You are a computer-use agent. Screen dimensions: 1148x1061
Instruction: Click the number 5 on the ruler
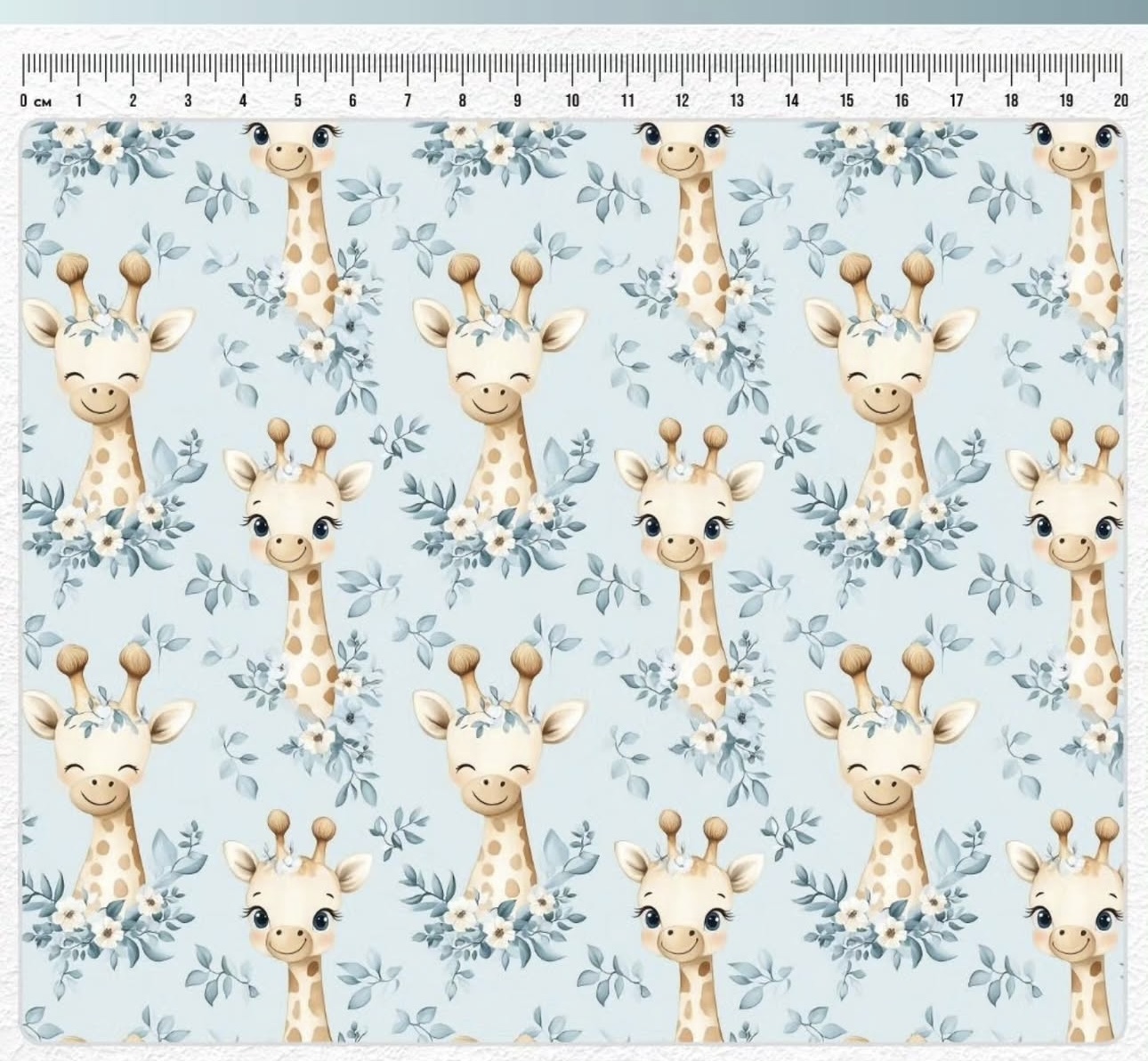pyautogui.click(x=298, y=101)
